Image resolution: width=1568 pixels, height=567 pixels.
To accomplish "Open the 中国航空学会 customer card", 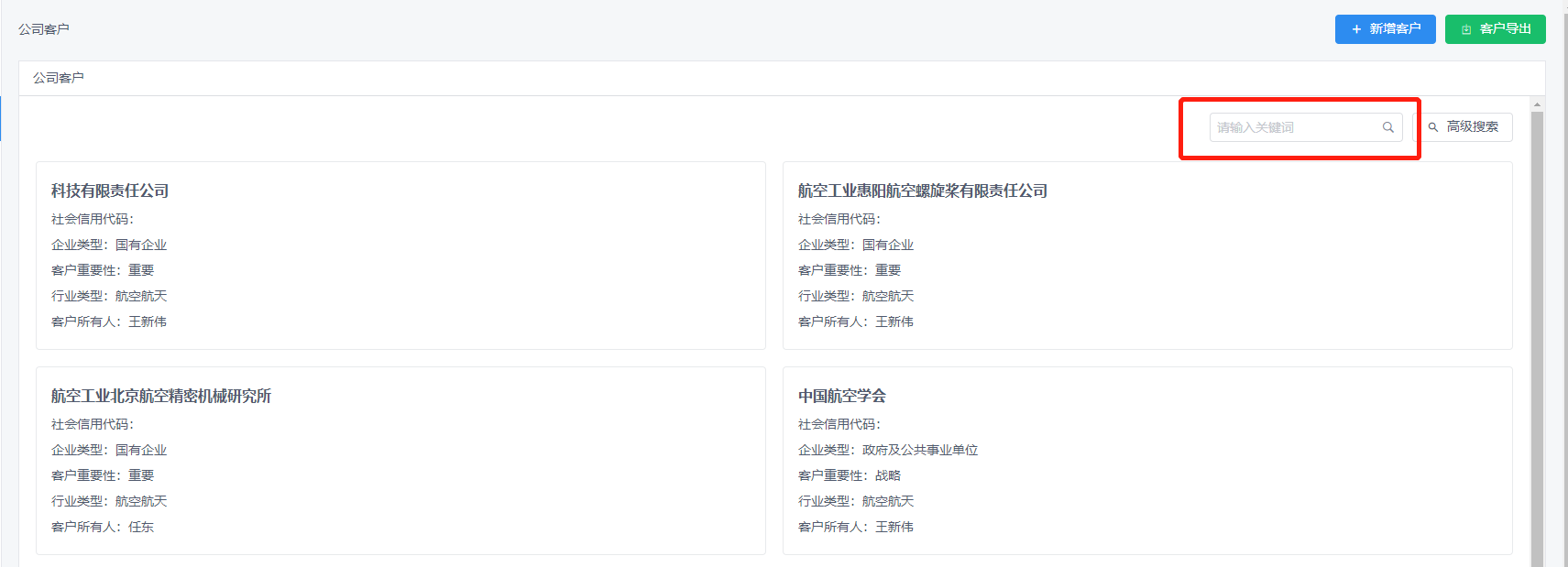I will 841,396.
